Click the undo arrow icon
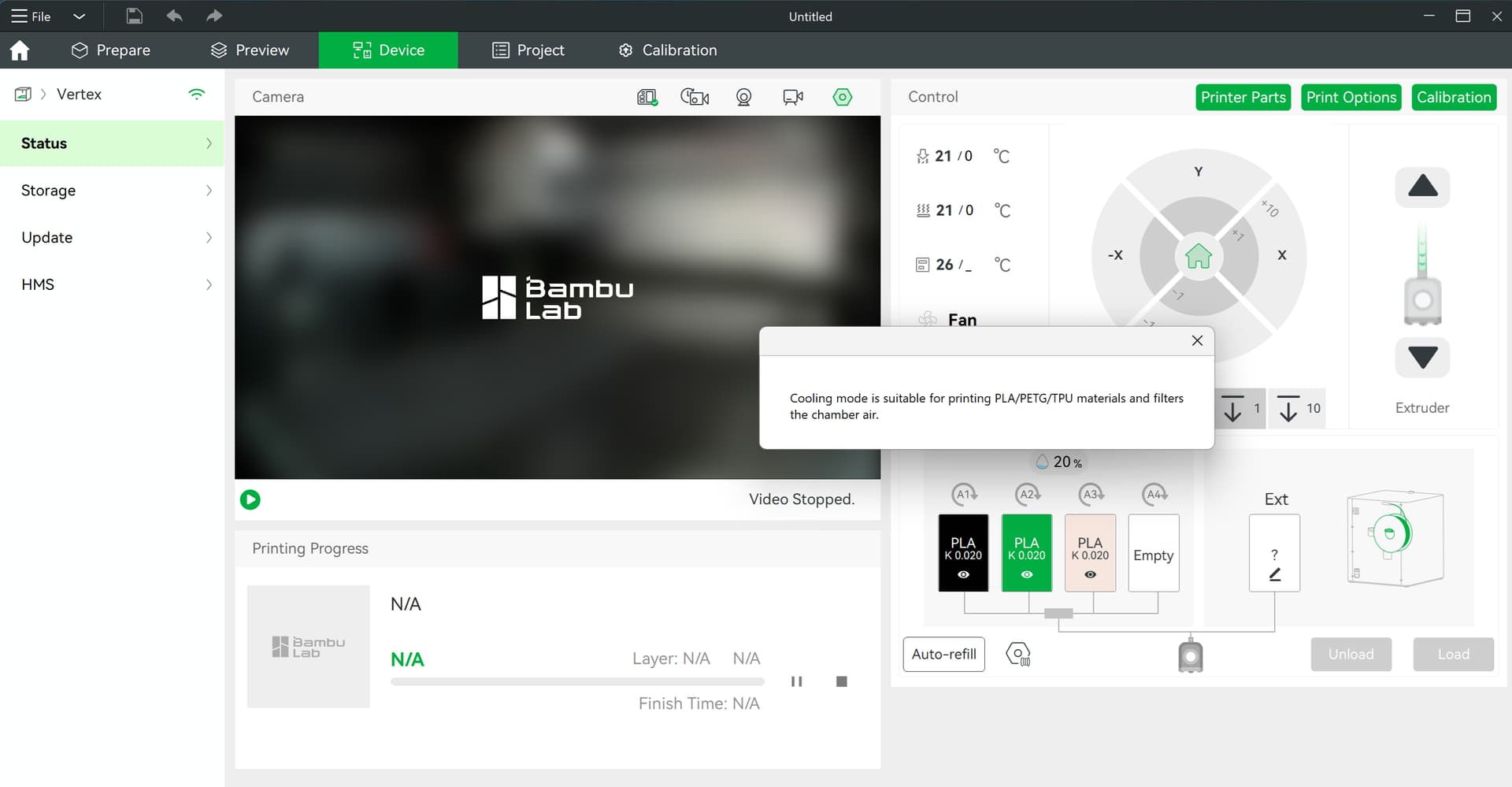 [174, 16]
